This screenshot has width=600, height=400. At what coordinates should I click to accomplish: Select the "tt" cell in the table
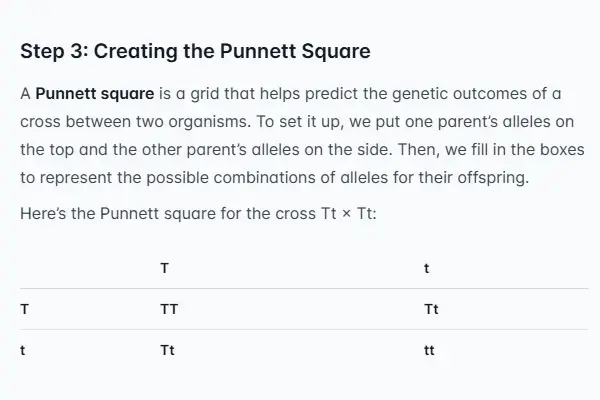click(430, 350)
